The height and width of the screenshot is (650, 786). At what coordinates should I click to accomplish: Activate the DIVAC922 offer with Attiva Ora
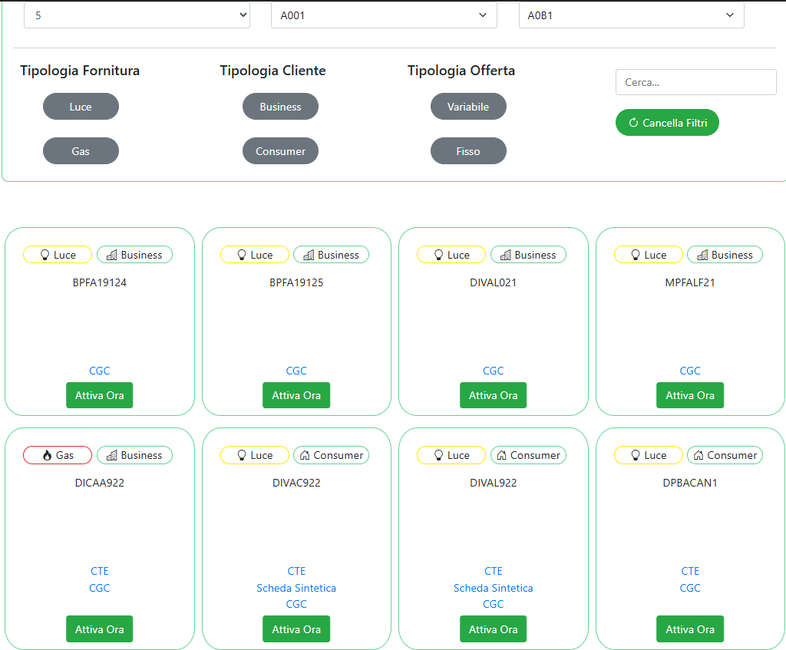[x=296, y=629]
